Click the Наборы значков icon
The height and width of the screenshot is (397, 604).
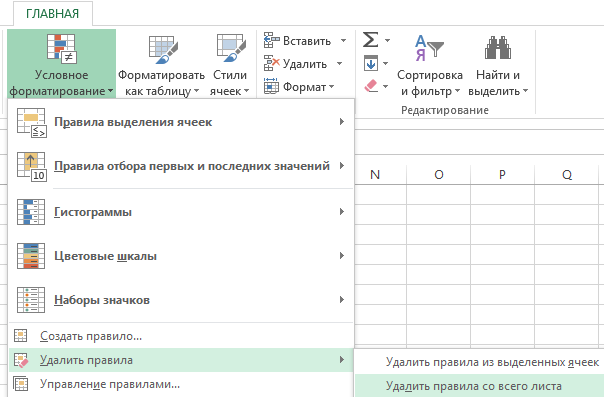[x=31, y=300]
